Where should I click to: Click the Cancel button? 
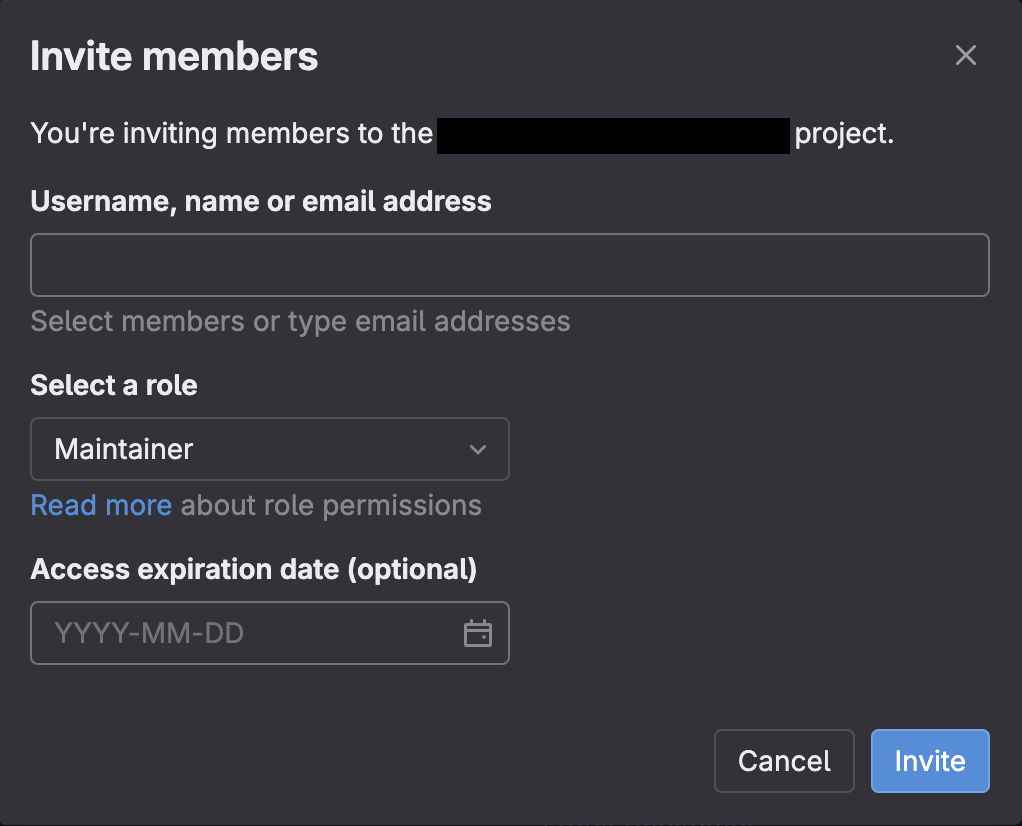click(x=784, y=761)
